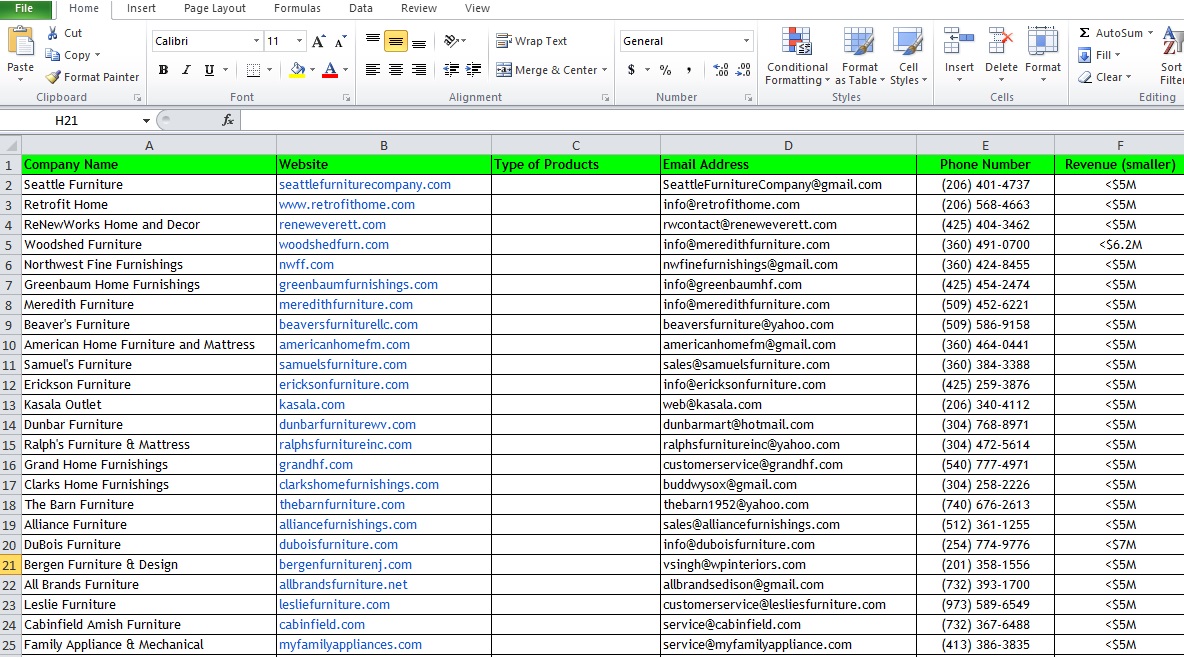Open Cell Styles gallery
The width and height of the screenshot is (1184, 658).
908,57
